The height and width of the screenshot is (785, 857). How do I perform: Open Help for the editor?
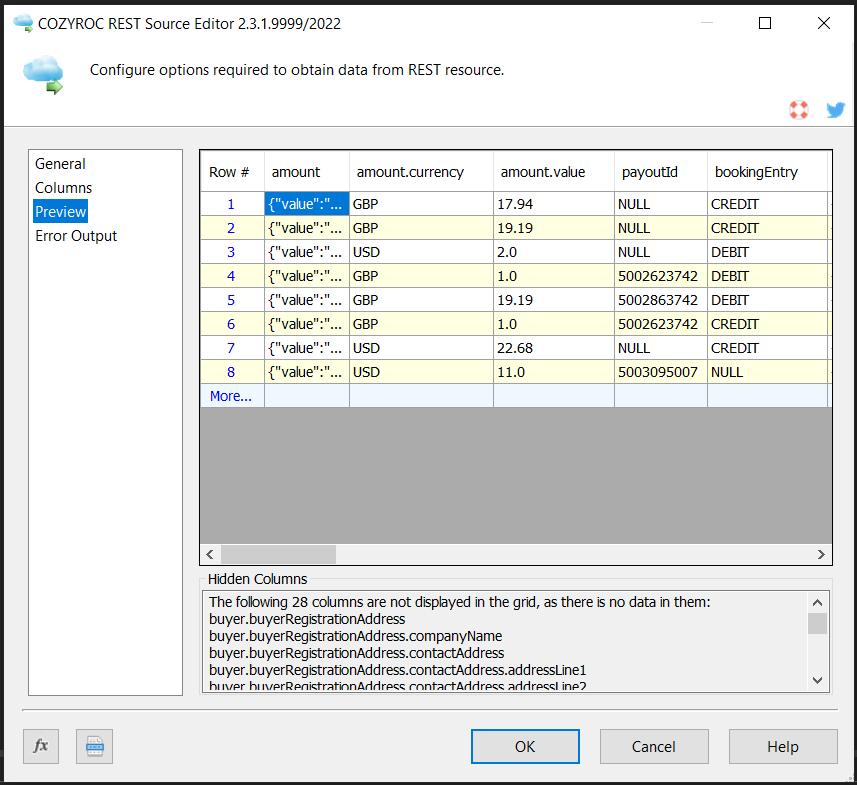coord(782,746)
